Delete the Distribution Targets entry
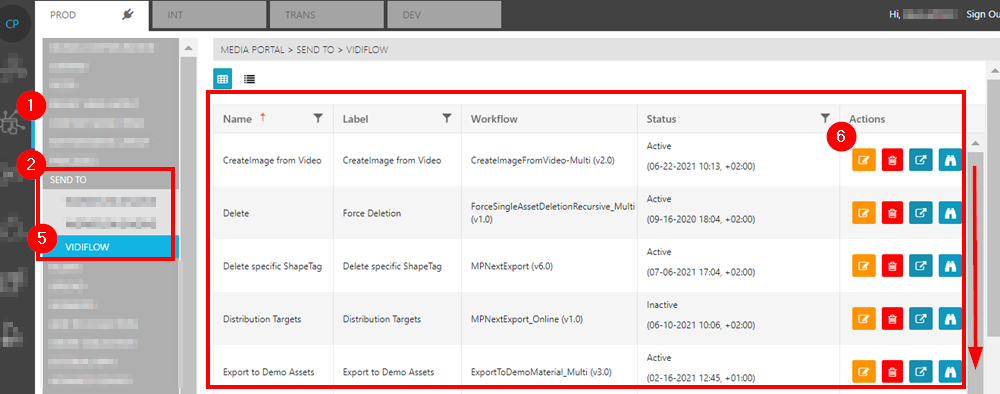 [893, 319]
